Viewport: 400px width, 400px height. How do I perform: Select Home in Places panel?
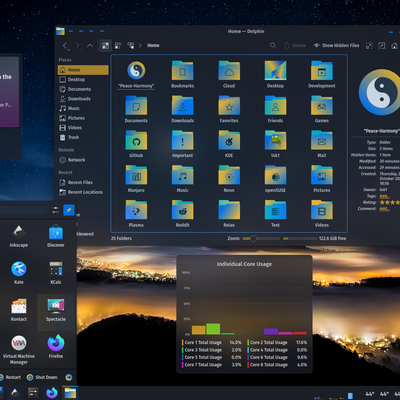tap(83, 70)
